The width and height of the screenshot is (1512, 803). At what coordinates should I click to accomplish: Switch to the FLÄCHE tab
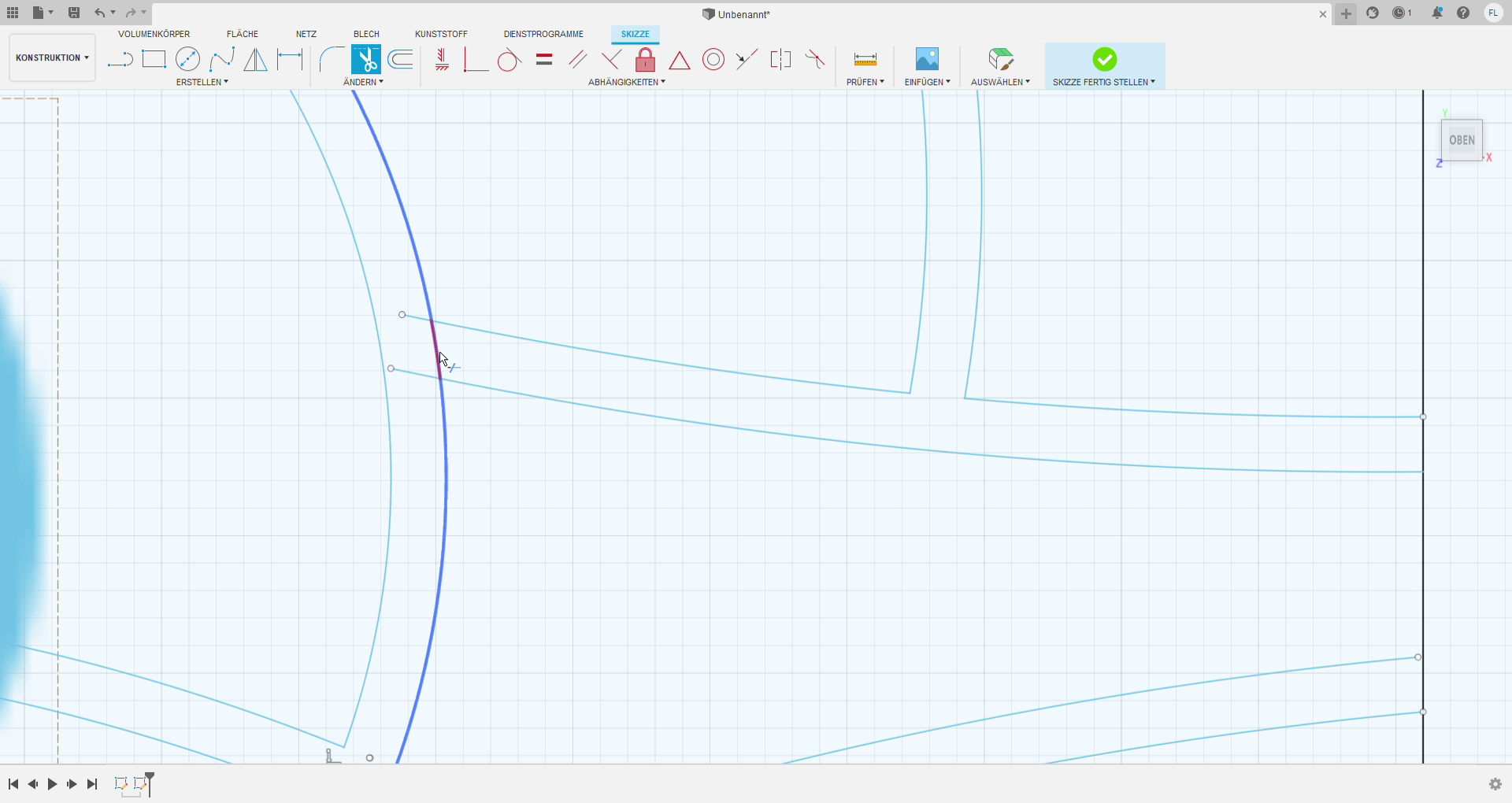[243, 34]
